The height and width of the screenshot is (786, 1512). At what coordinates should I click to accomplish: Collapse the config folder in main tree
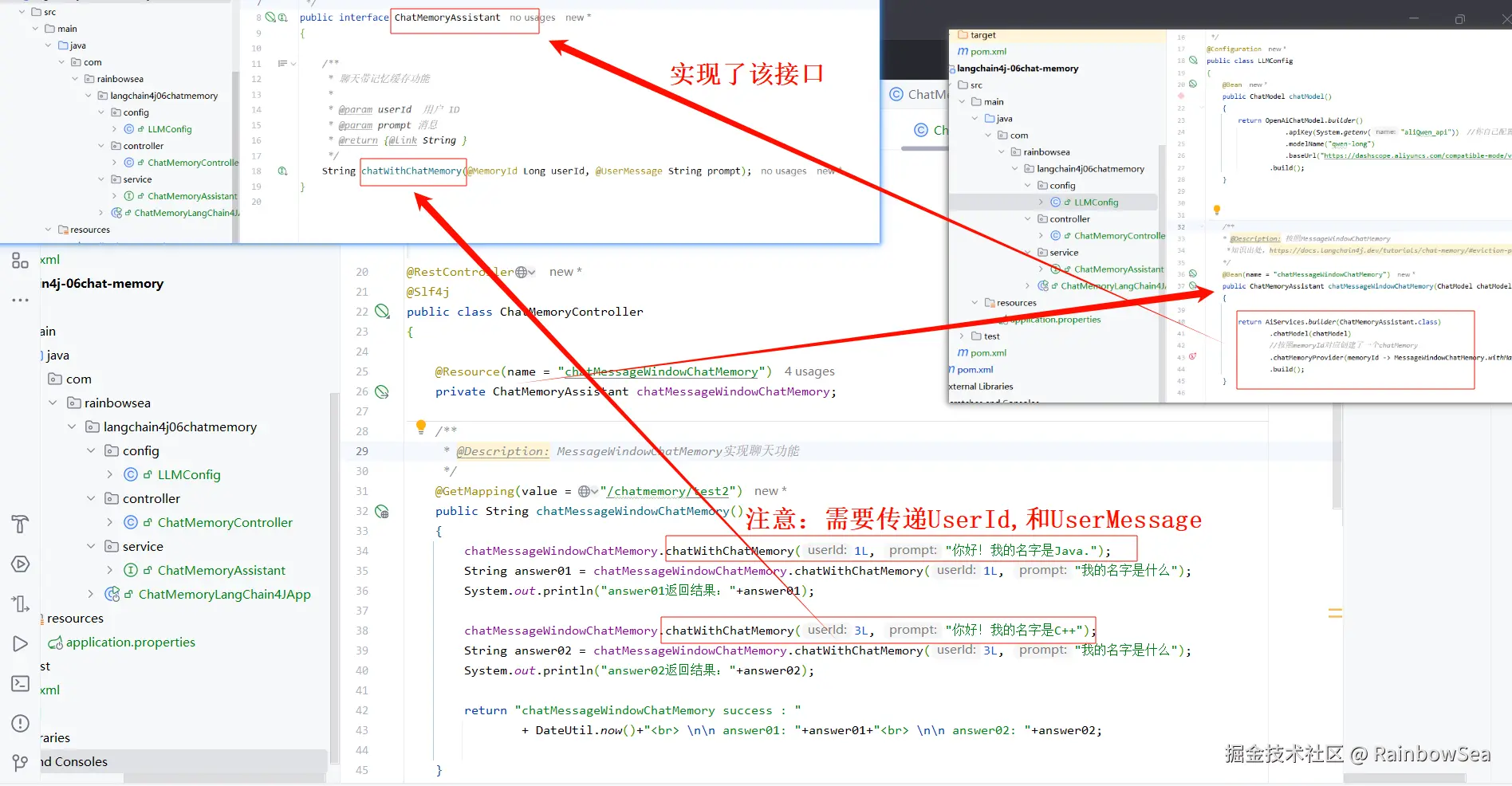point(92,450)
